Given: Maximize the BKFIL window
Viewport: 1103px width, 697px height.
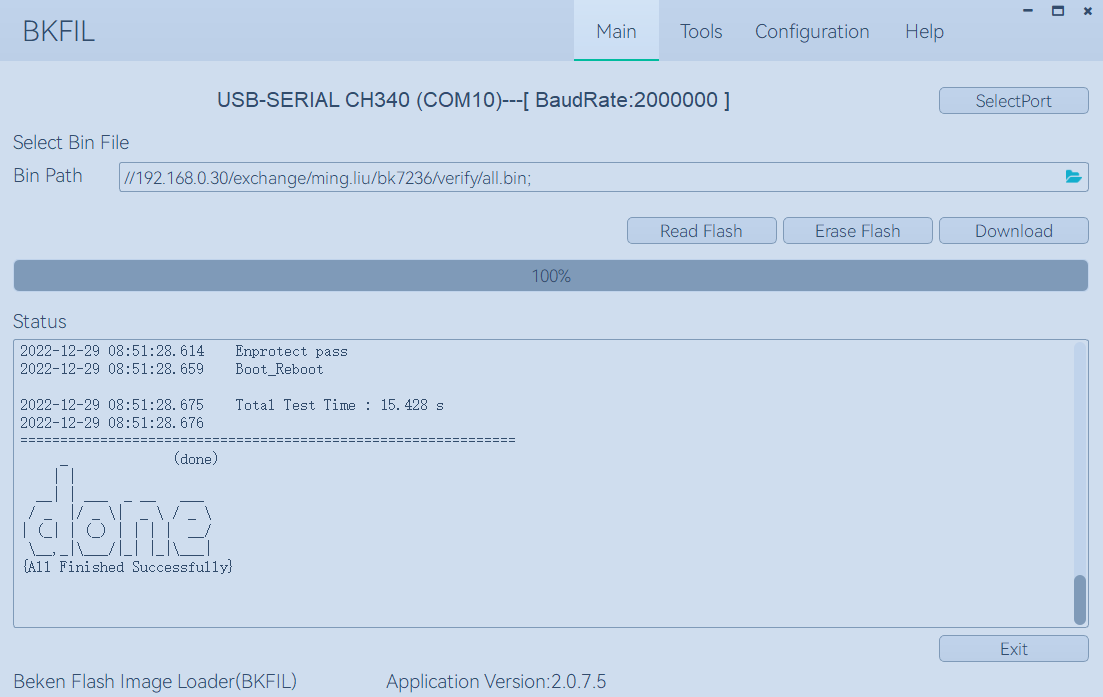Looking at the screenshot, I should point(1058,10).
